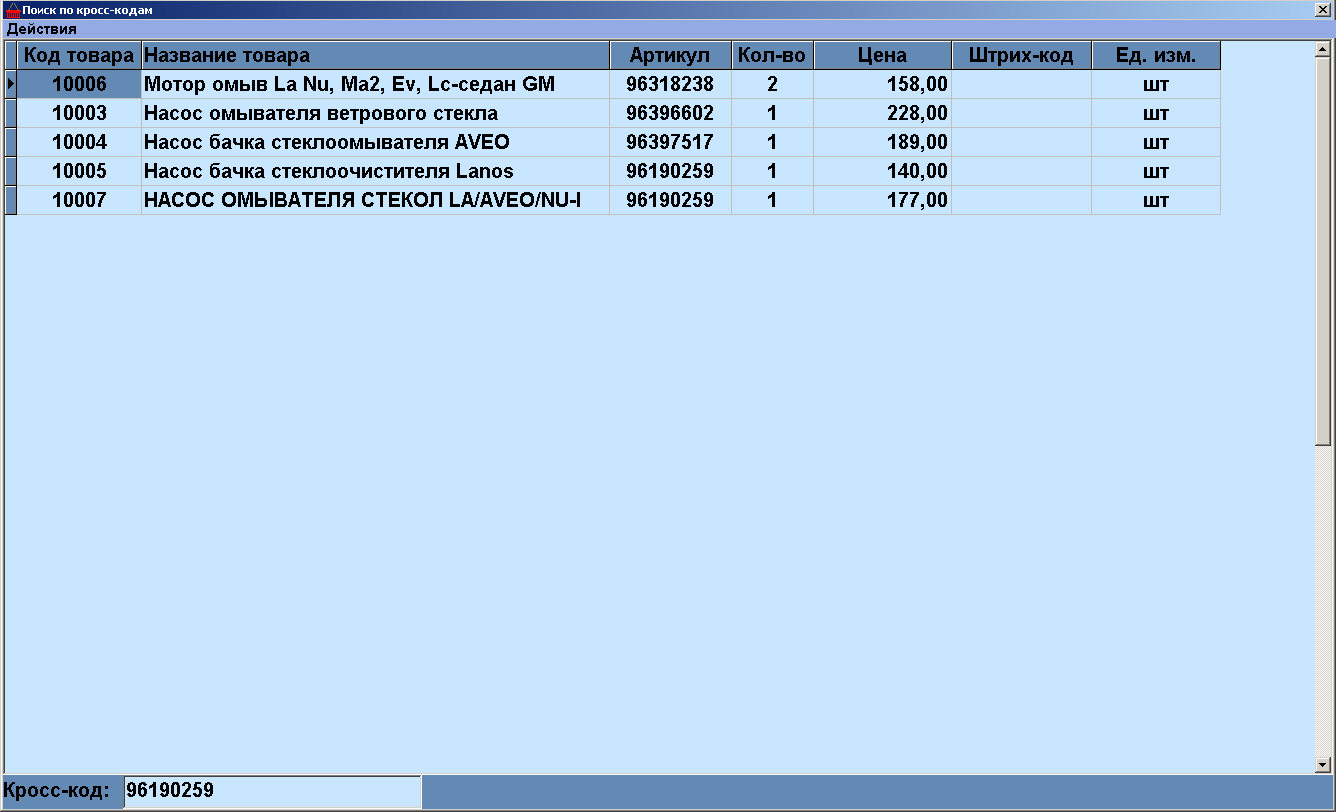Click the current-row arrow marker beside 10006

[11, 85]
